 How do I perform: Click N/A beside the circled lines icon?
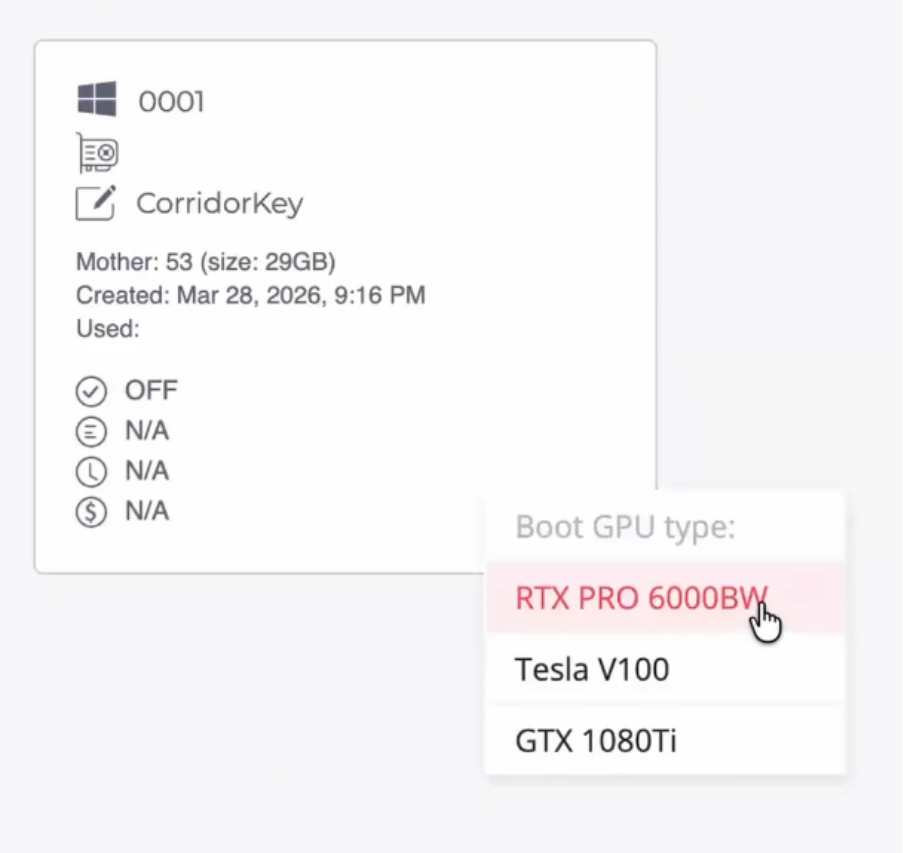pyautogui.click(x=147, y=431)
